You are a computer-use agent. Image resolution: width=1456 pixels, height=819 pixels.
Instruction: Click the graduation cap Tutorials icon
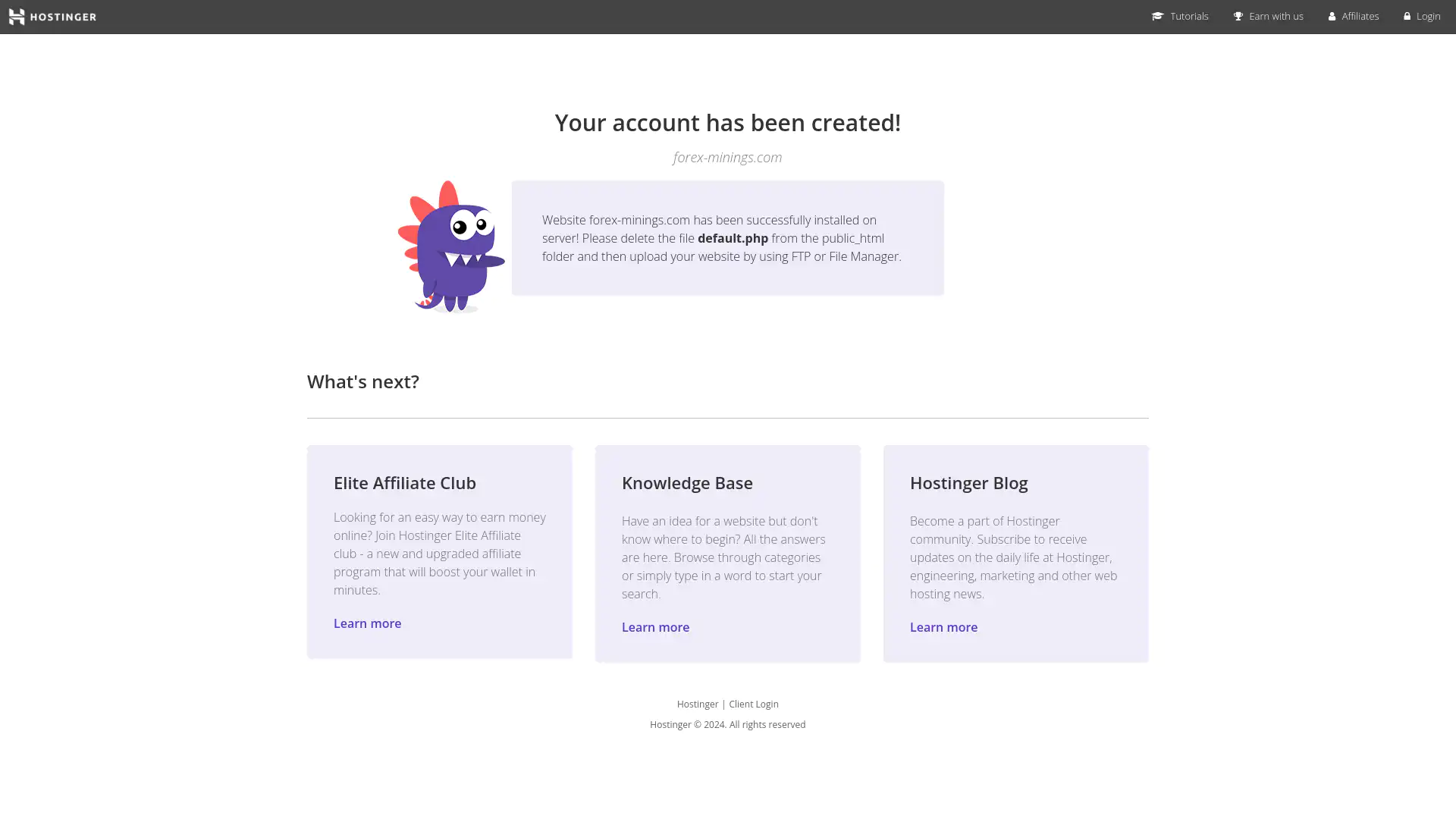coord(1157,16)
